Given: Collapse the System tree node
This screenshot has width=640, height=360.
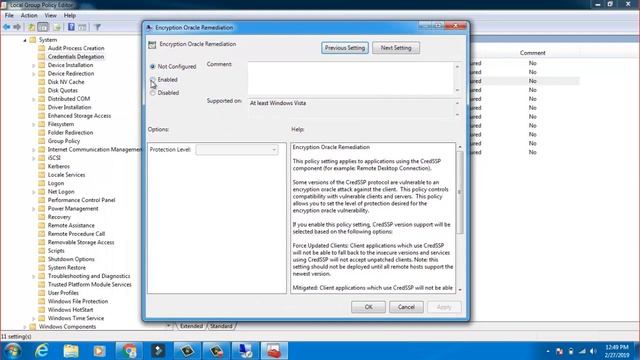Looking at the screenshot, I should coord(25,40).
